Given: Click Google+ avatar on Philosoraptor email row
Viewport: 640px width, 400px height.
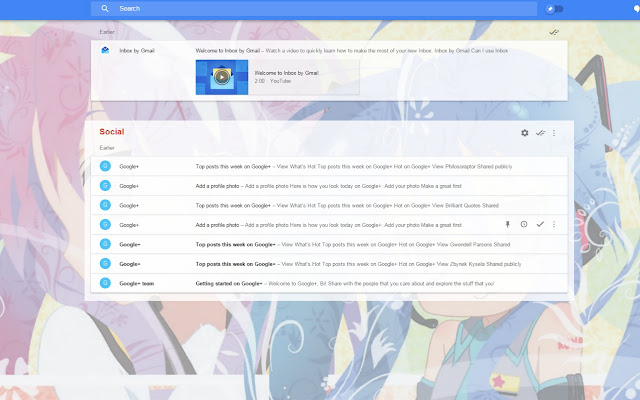Looking at the screenshot, I should pyautogui.click(x=105, y=166).
